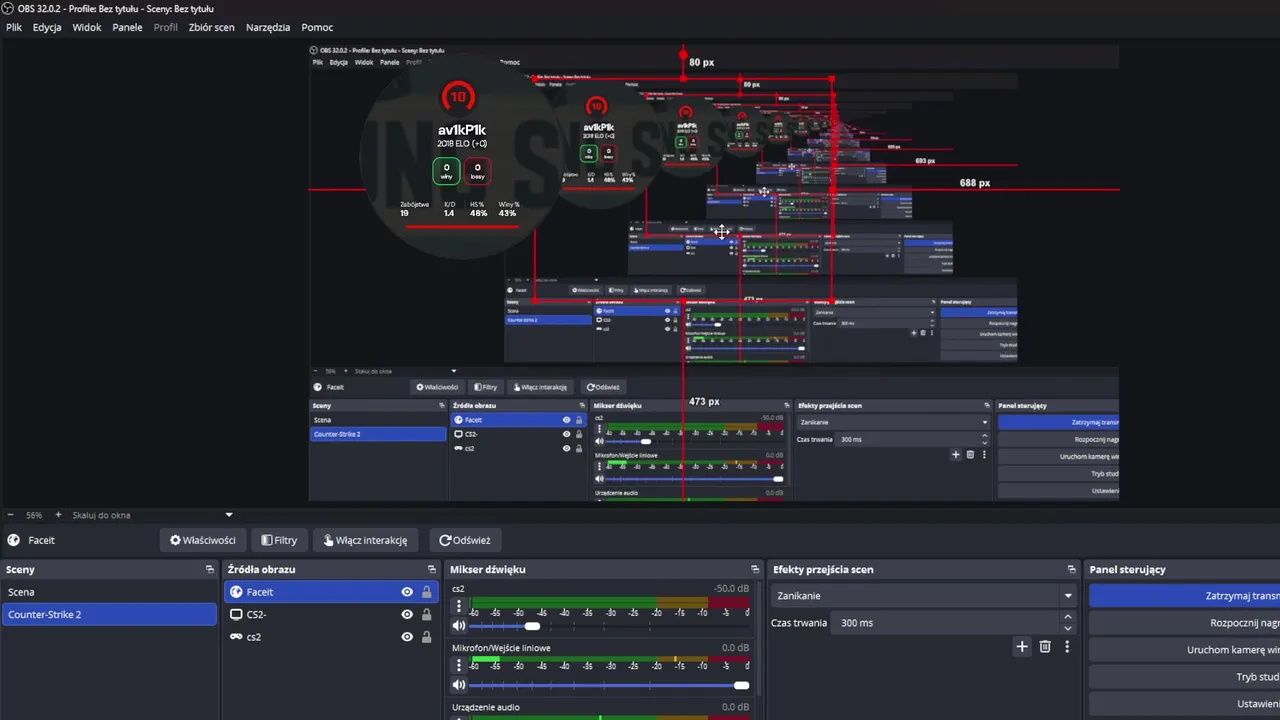Click the Faceit icon in source toolbar
Viewport: 1280px width, 720px height.
pyautogui.click(x=13, y=540)
